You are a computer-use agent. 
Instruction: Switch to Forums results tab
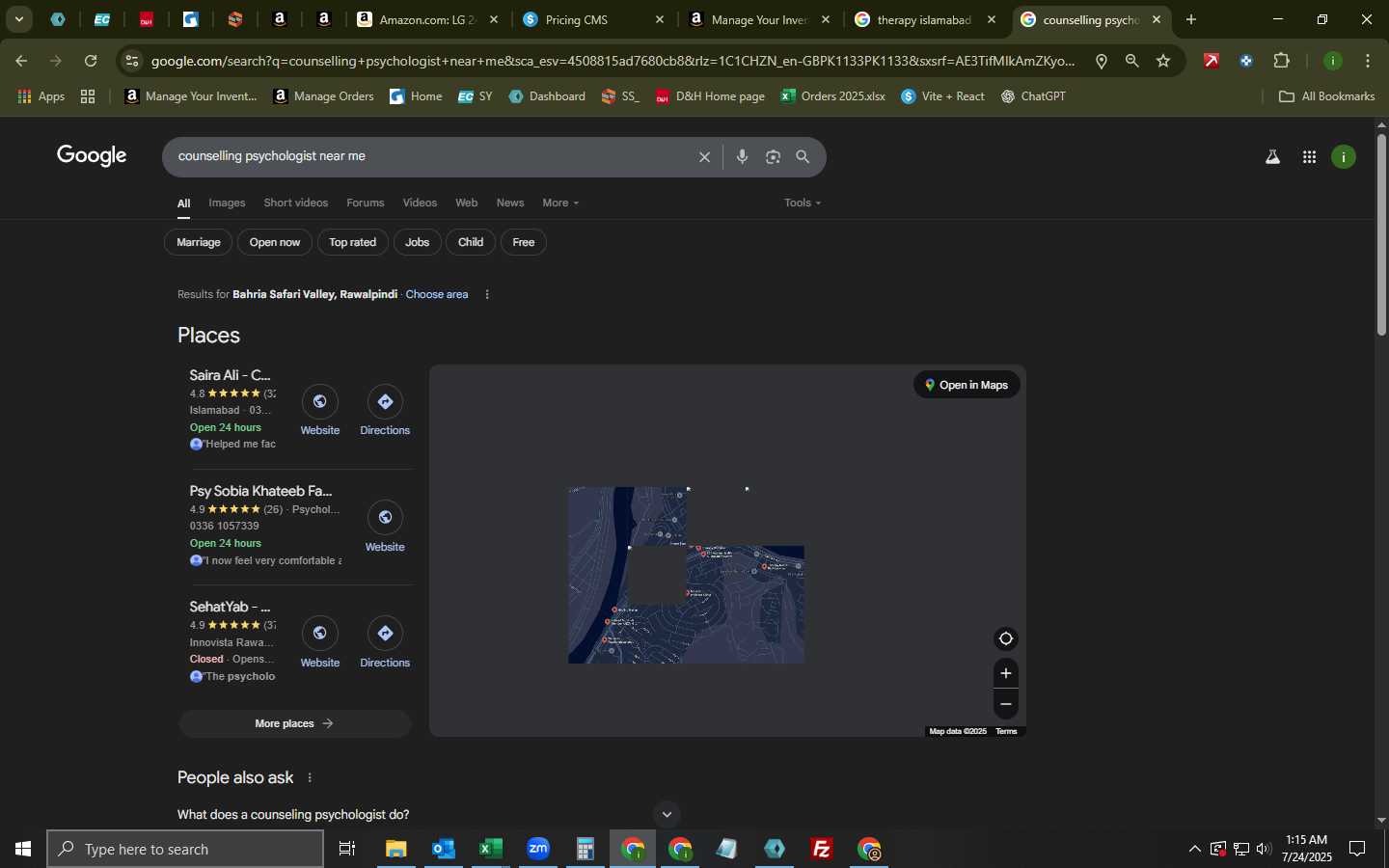(366, 203)
